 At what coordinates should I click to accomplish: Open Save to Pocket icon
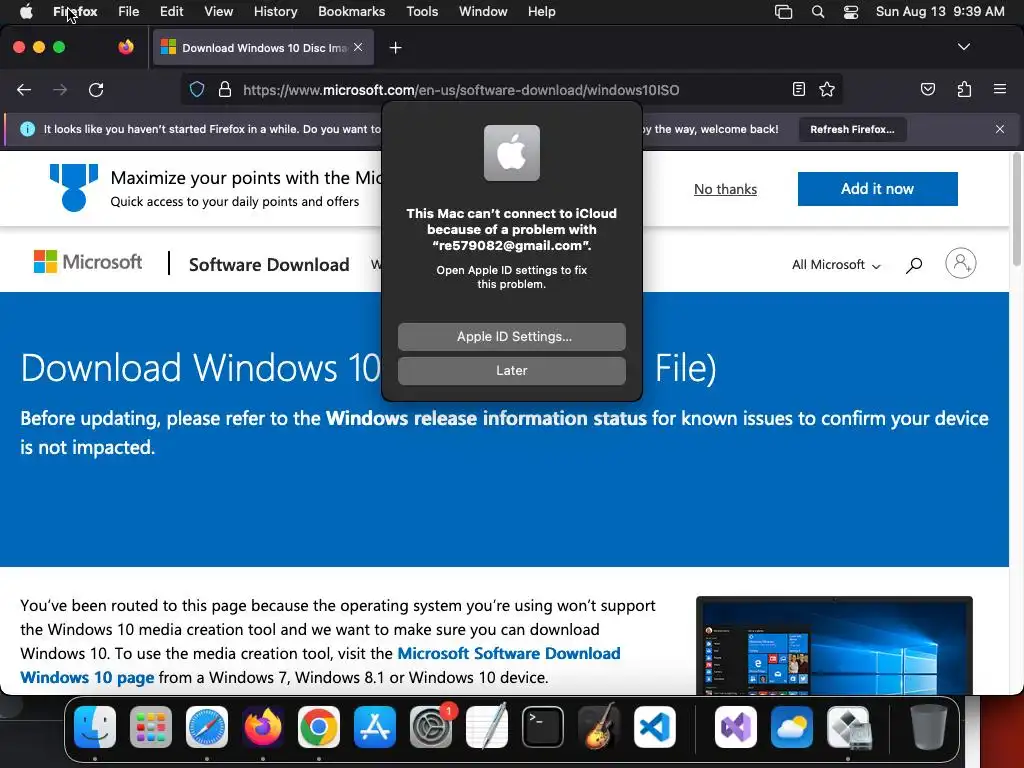[x=927, y=89]
